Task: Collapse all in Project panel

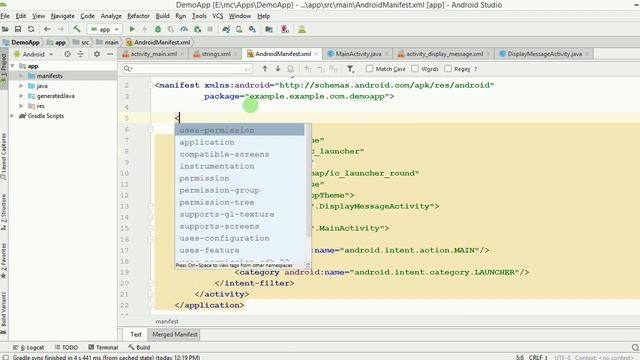Action: pyautogui.click(x=80, y=54)
